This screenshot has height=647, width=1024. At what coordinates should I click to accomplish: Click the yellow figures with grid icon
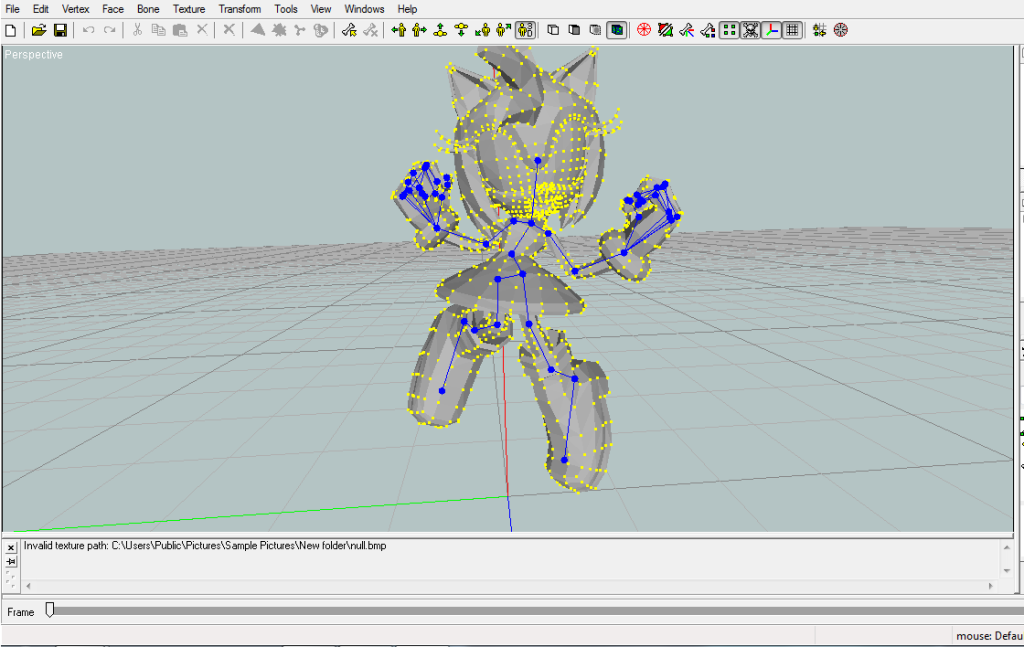tap(820, 30)
